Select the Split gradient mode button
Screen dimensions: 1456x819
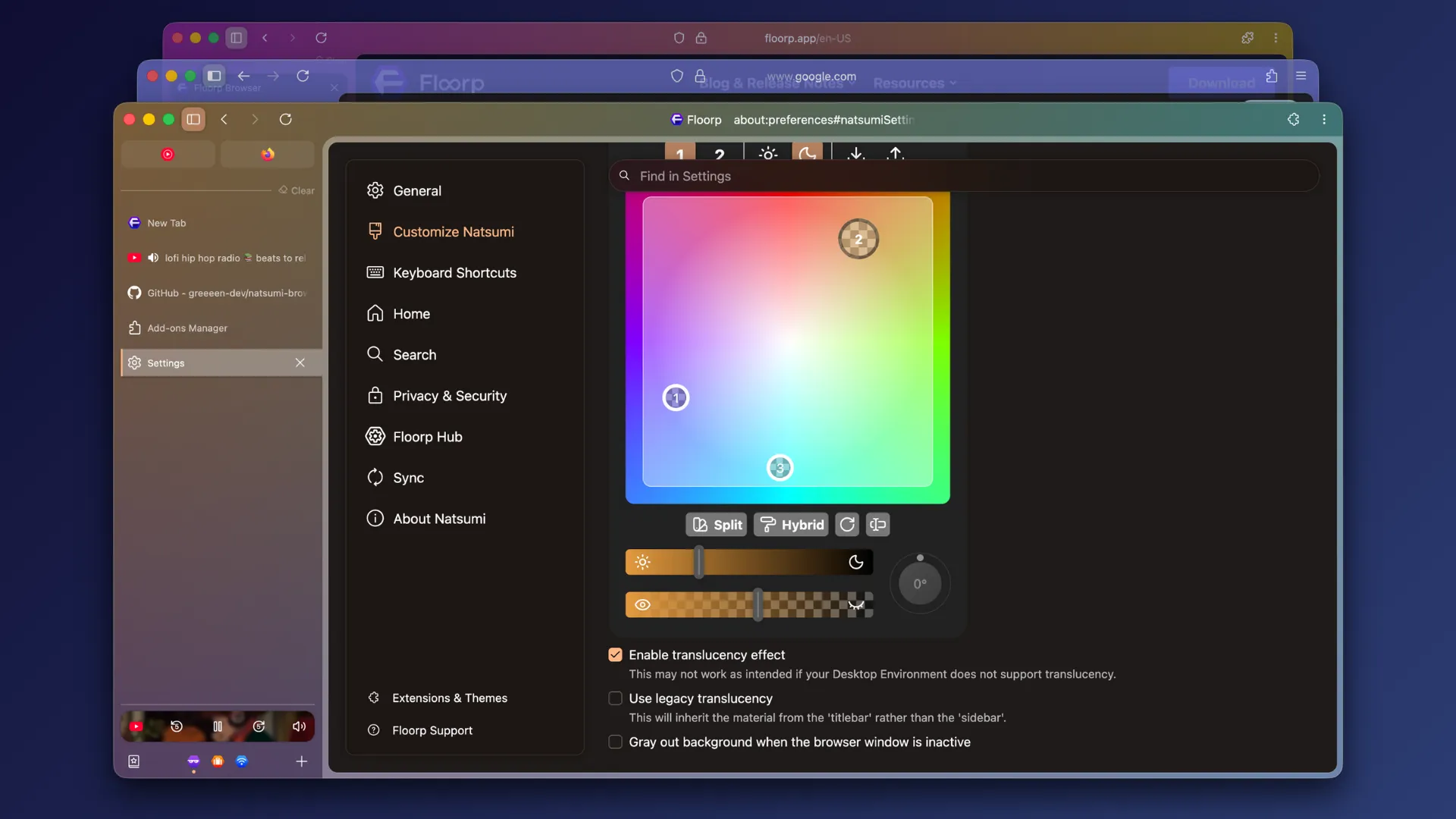coord(717,525)
